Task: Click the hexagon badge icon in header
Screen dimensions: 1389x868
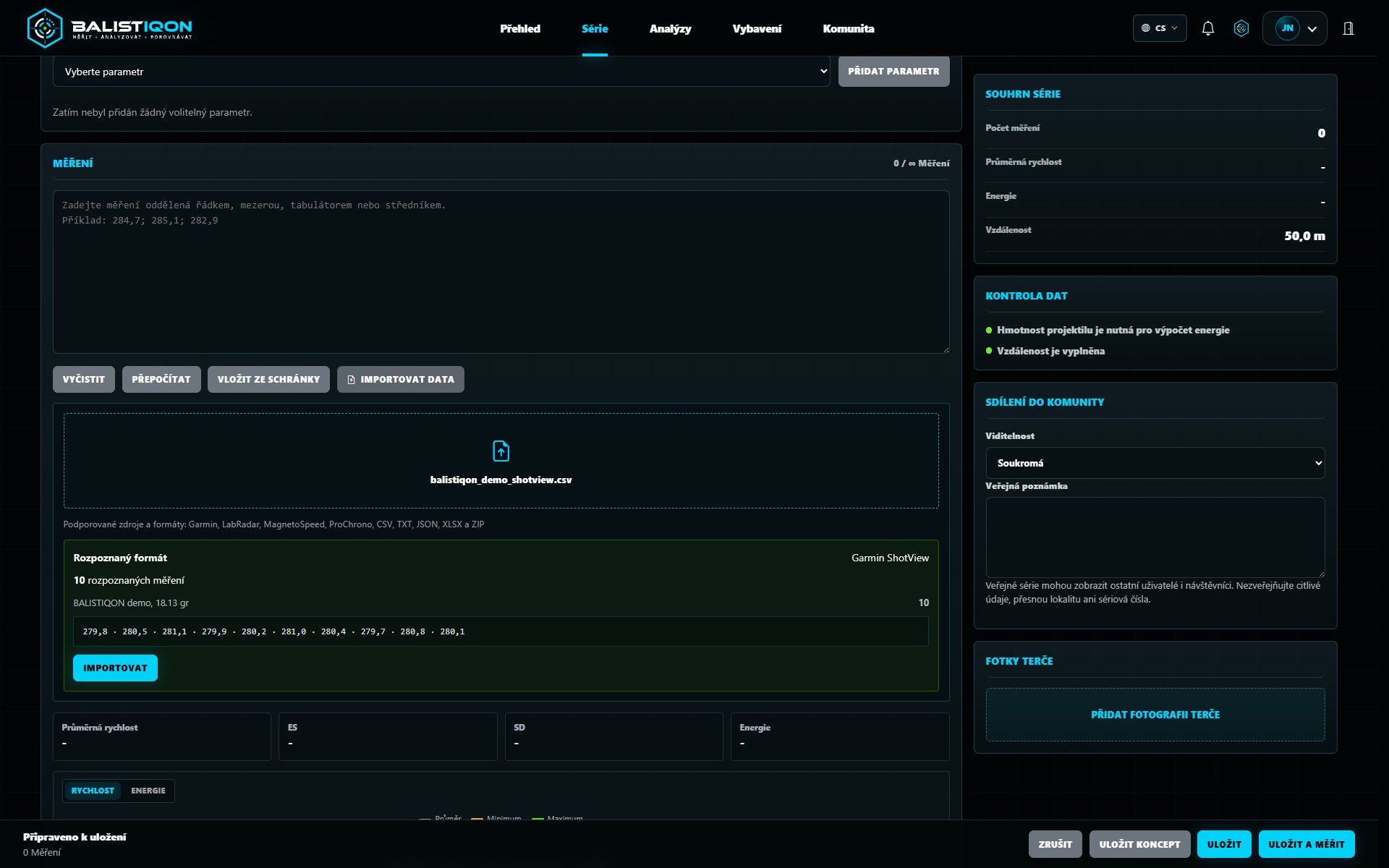Action: coord(1241,28)
